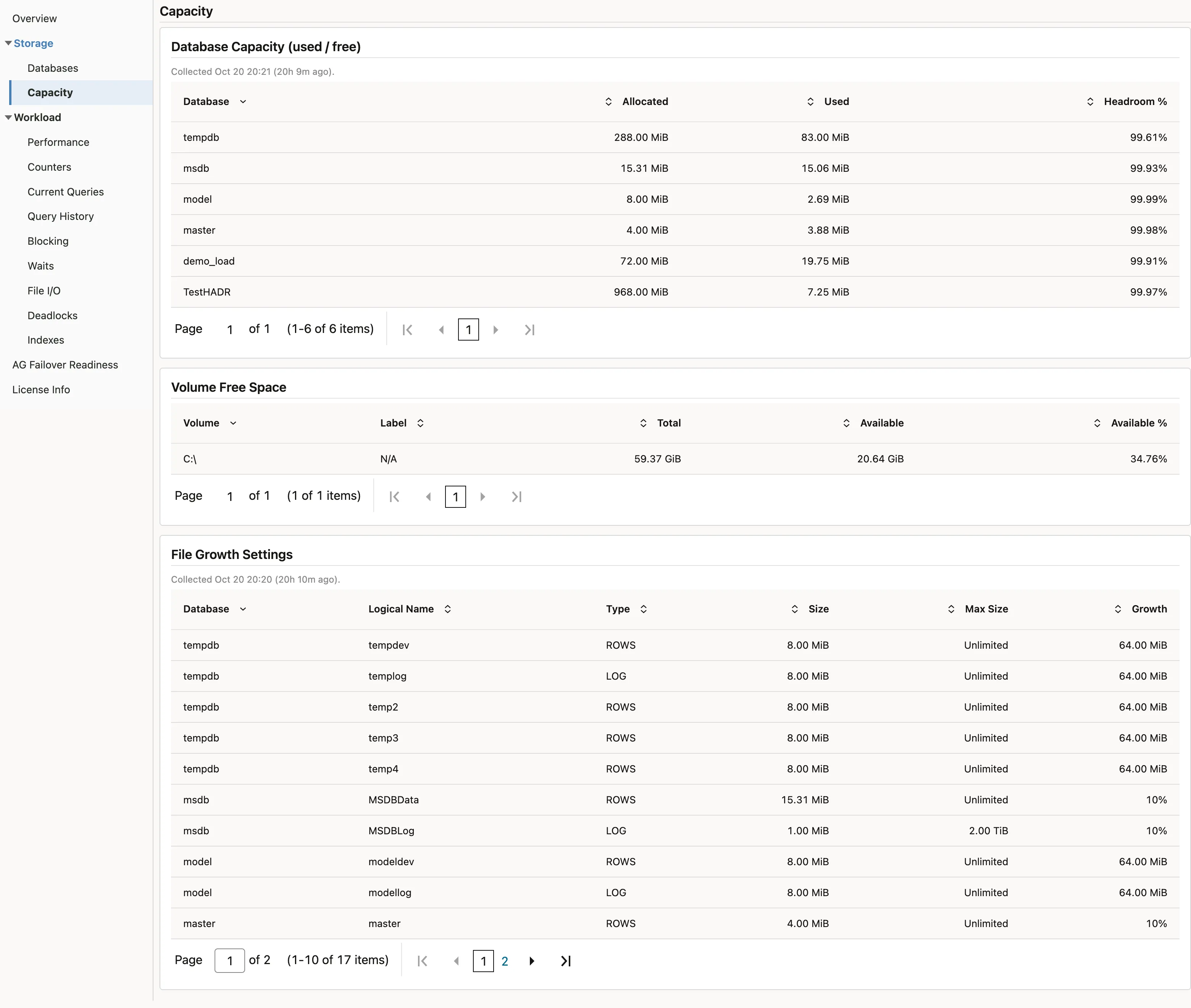Viewport: 1191px width, 1008px height.
Task: Click first page icon in Database Capacity pagination
Action: (x=407, y=330)
